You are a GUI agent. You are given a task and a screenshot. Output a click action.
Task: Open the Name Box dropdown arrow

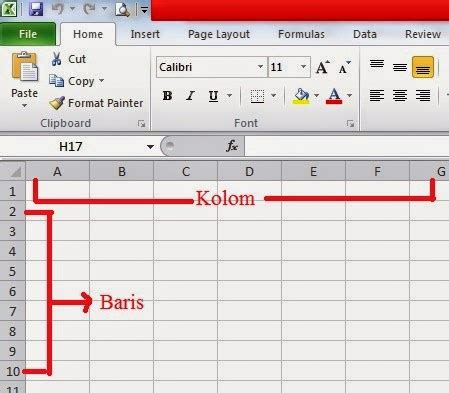click(x=150, y=147)
